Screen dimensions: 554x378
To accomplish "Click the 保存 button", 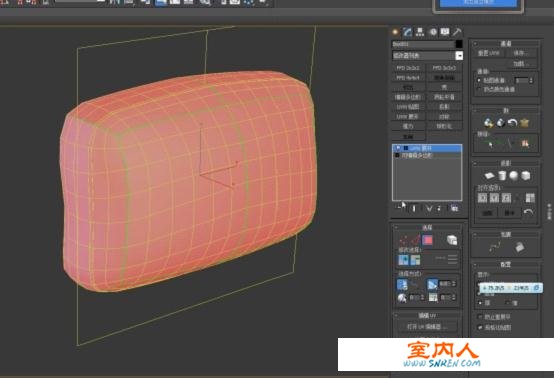I will click(x=521, y=53).
